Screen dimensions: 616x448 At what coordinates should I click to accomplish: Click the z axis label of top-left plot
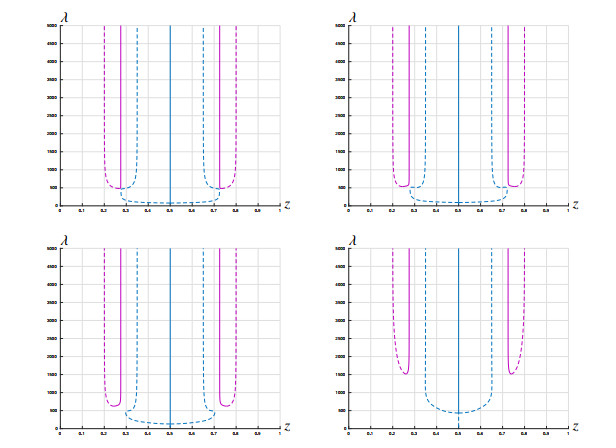tap(289, 205)
